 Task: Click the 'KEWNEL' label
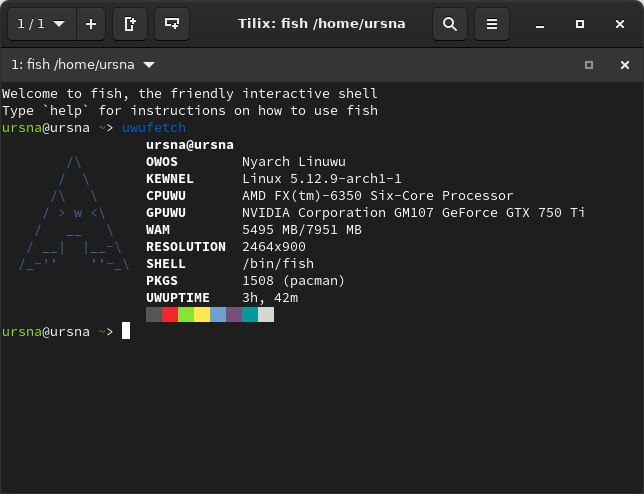pyautogui.click(x=170, y=179)
